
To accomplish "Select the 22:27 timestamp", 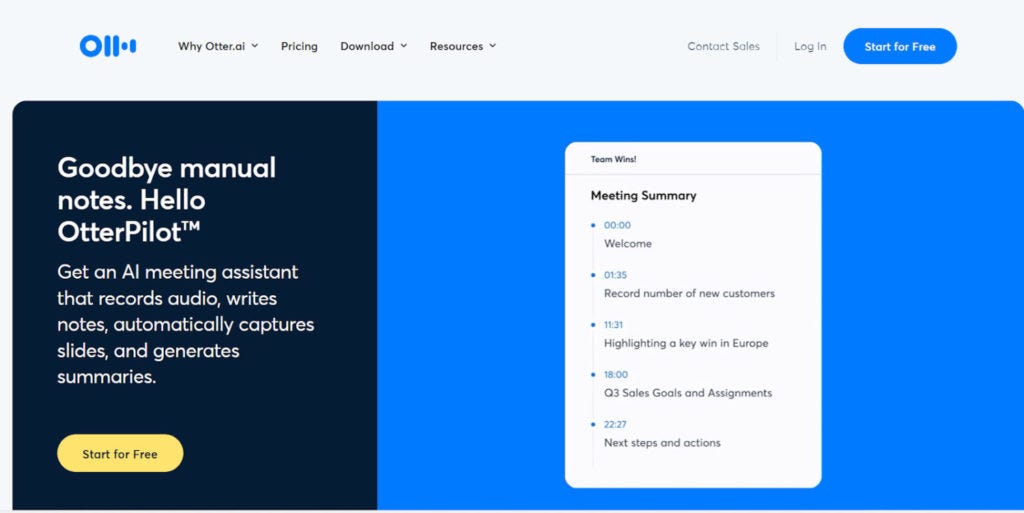I will (x=615, y=424).
